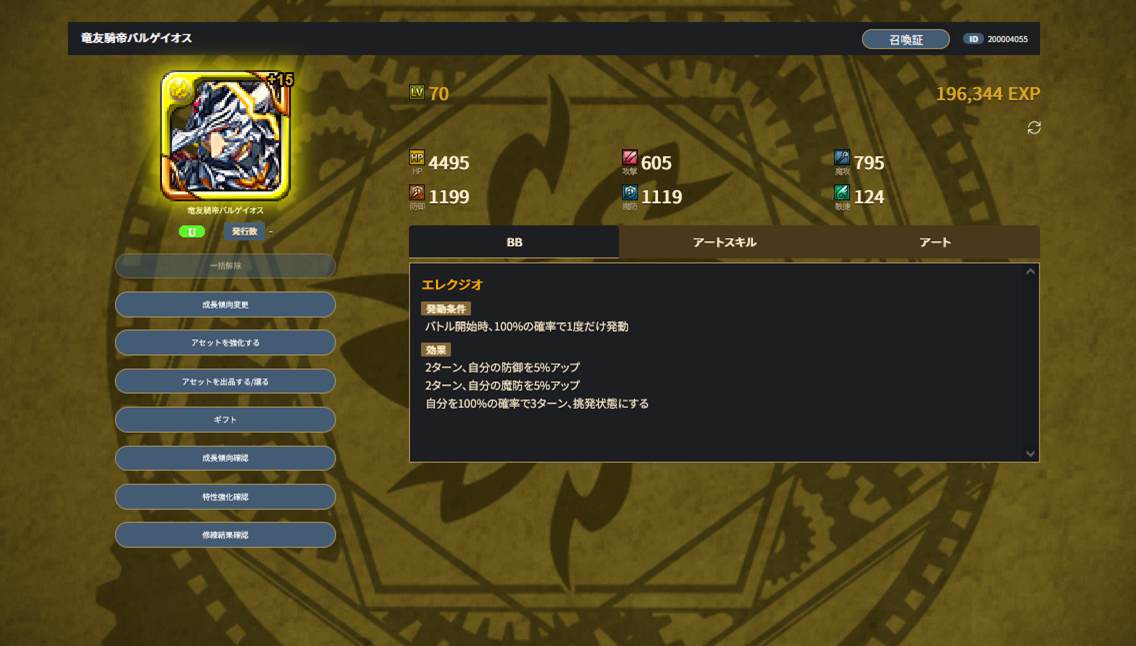
Task: Click the green agility stat icon
Action: [x=841, y=192]
